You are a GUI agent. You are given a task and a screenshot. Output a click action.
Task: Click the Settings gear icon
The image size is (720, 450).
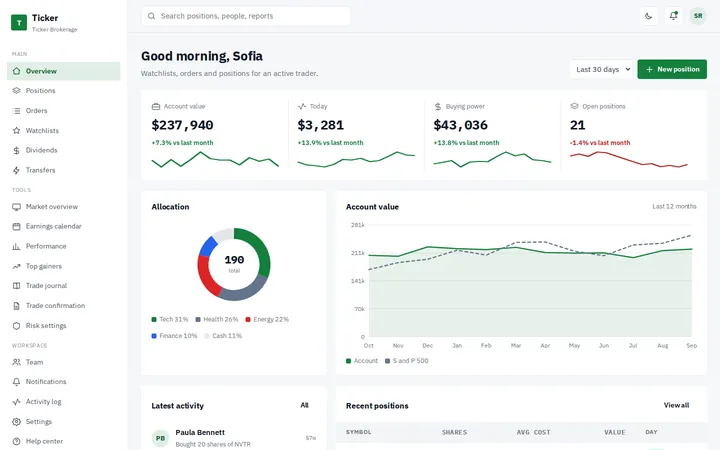[x=17, y=422]
